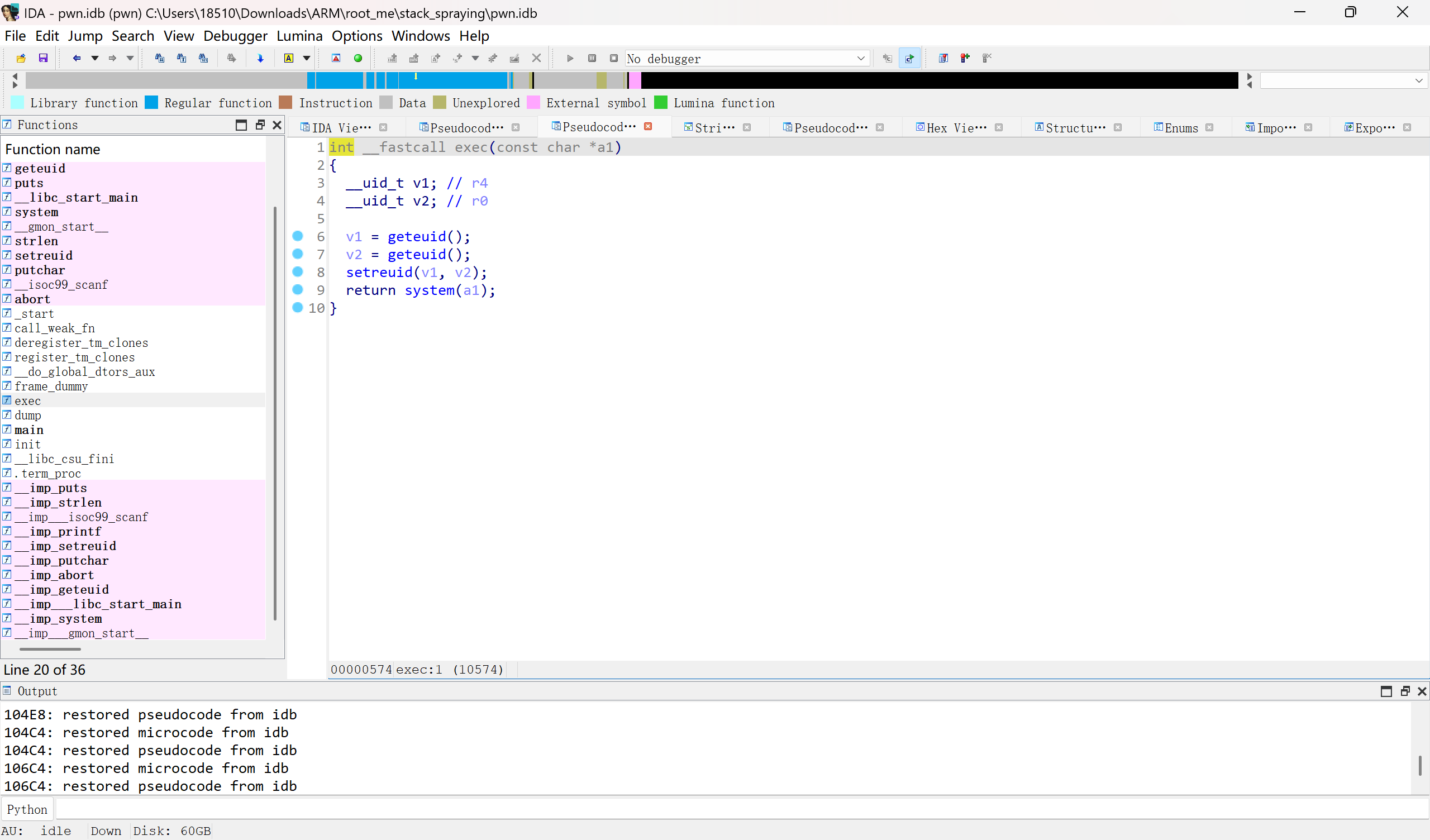
Task: Toggle breakpoint dot on line 10
Action: click(x=297, y=307)
